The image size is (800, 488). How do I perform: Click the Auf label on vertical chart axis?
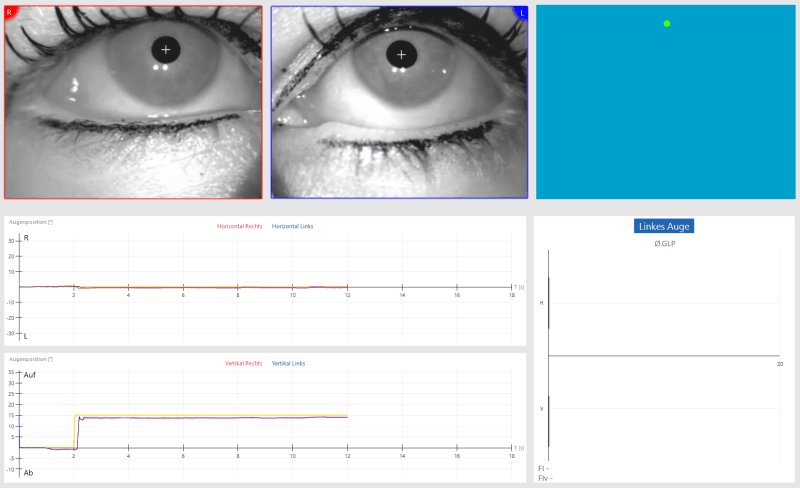[x=29, y=374]
